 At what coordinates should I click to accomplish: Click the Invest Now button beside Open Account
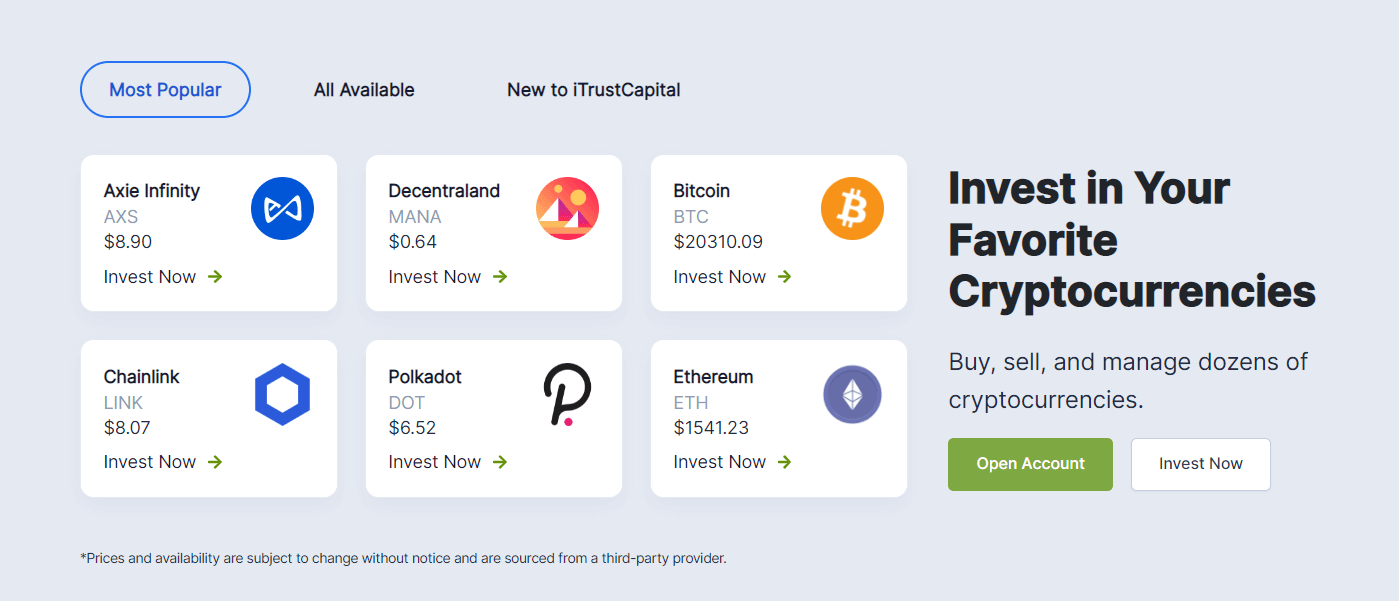1200,464
